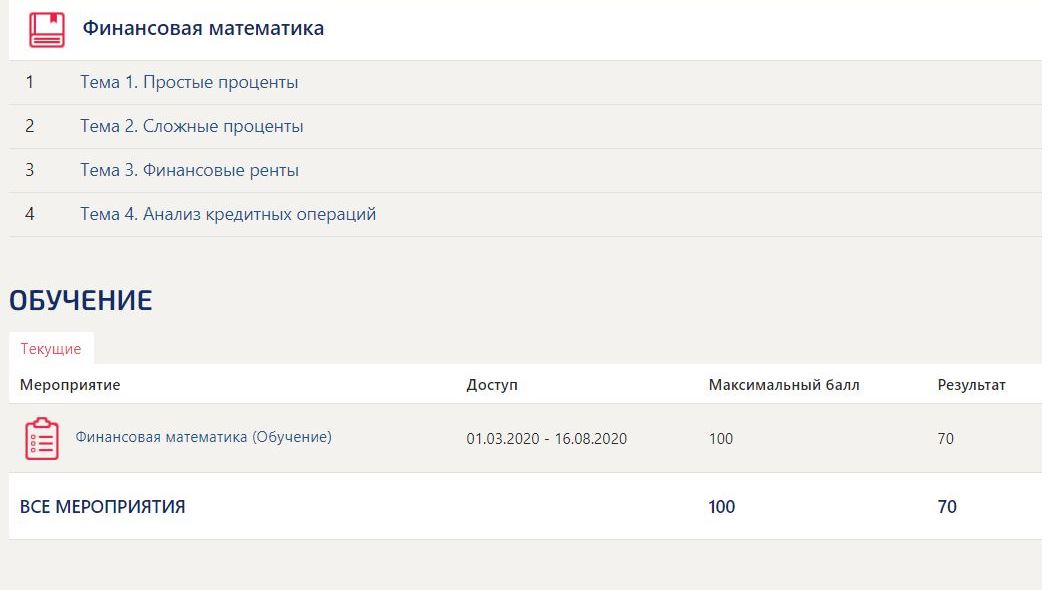Click the Результат column header
This screenshot has width=1051, height=590.
(971, 384)
